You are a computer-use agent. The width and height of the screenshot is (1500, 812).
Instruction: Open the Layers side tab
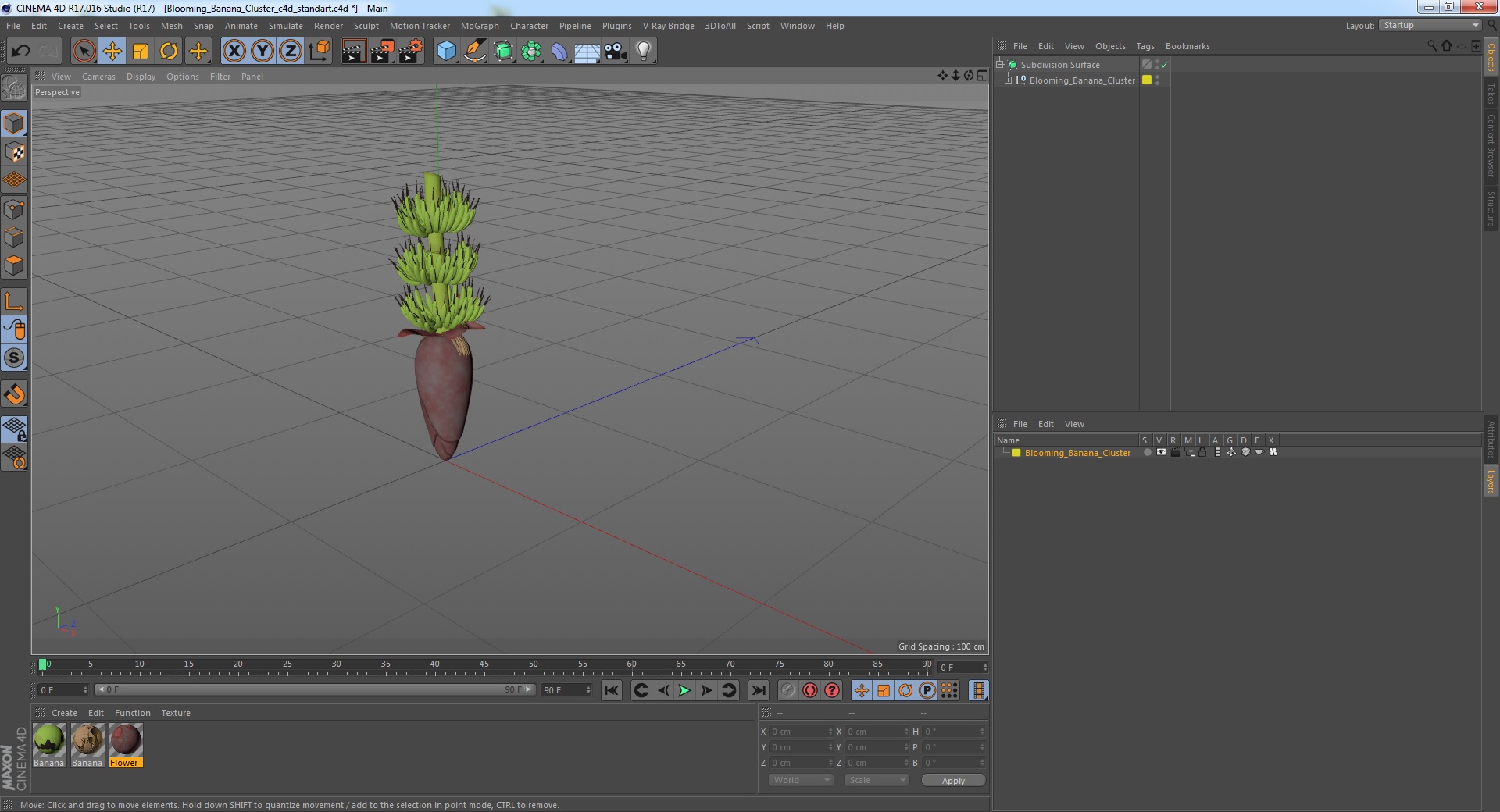pos(1491,482)
